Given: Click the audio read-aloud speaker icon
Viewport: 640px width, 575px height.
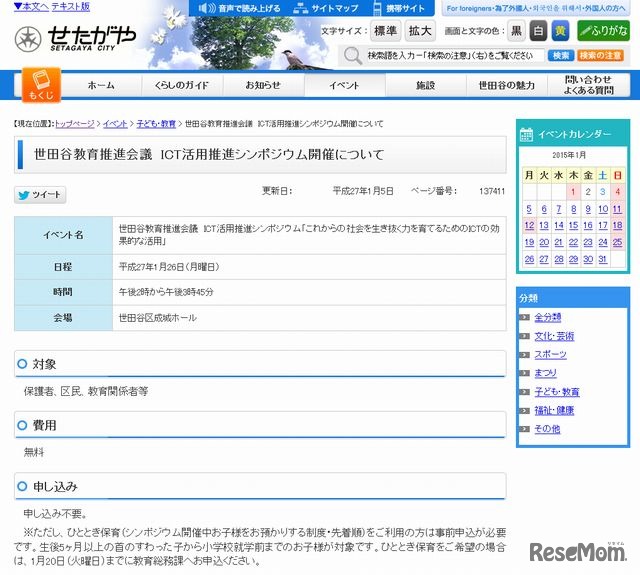Looking at the screenshot, I should pyautogui.click(x=205, y=7).
